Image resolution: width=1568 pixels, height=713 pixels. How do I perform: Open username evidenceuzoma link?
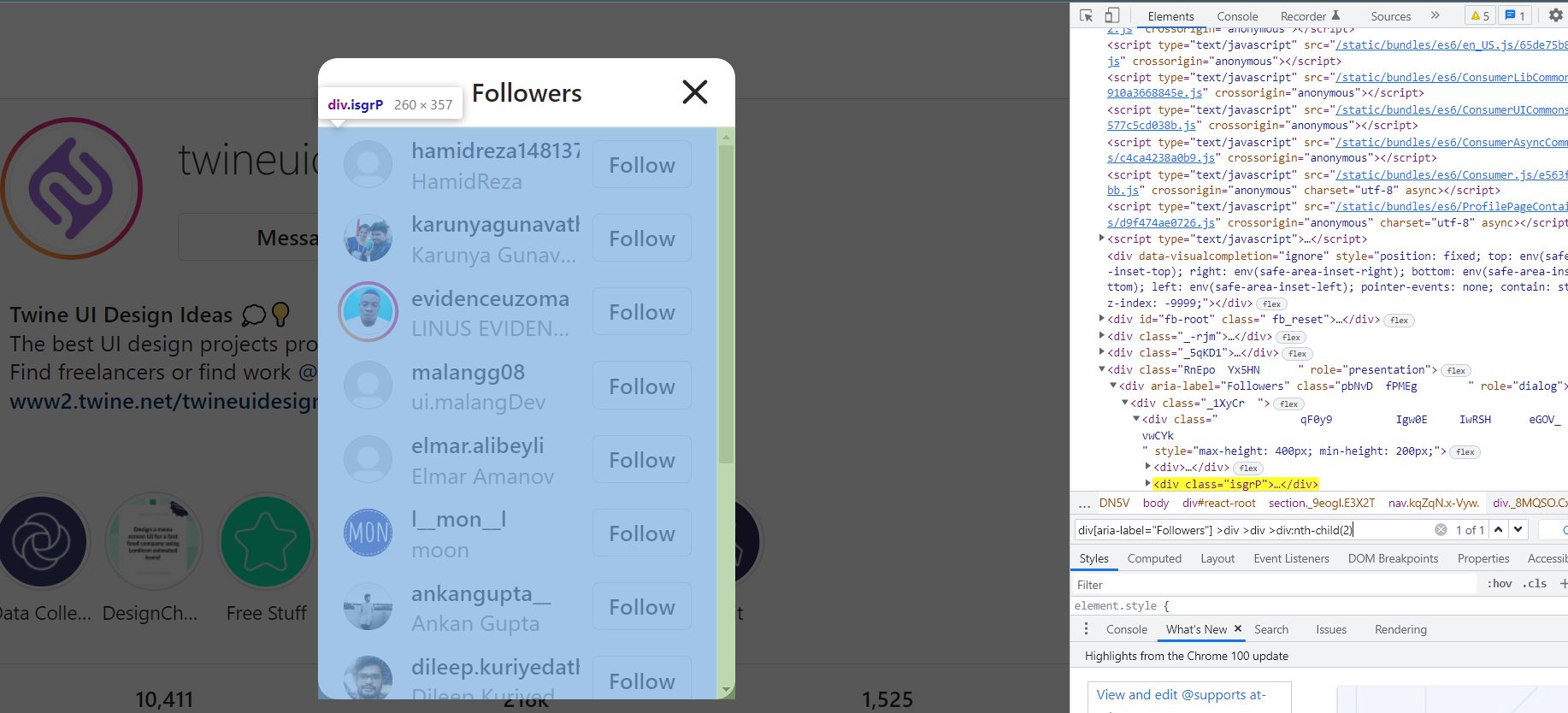point(490,298)
